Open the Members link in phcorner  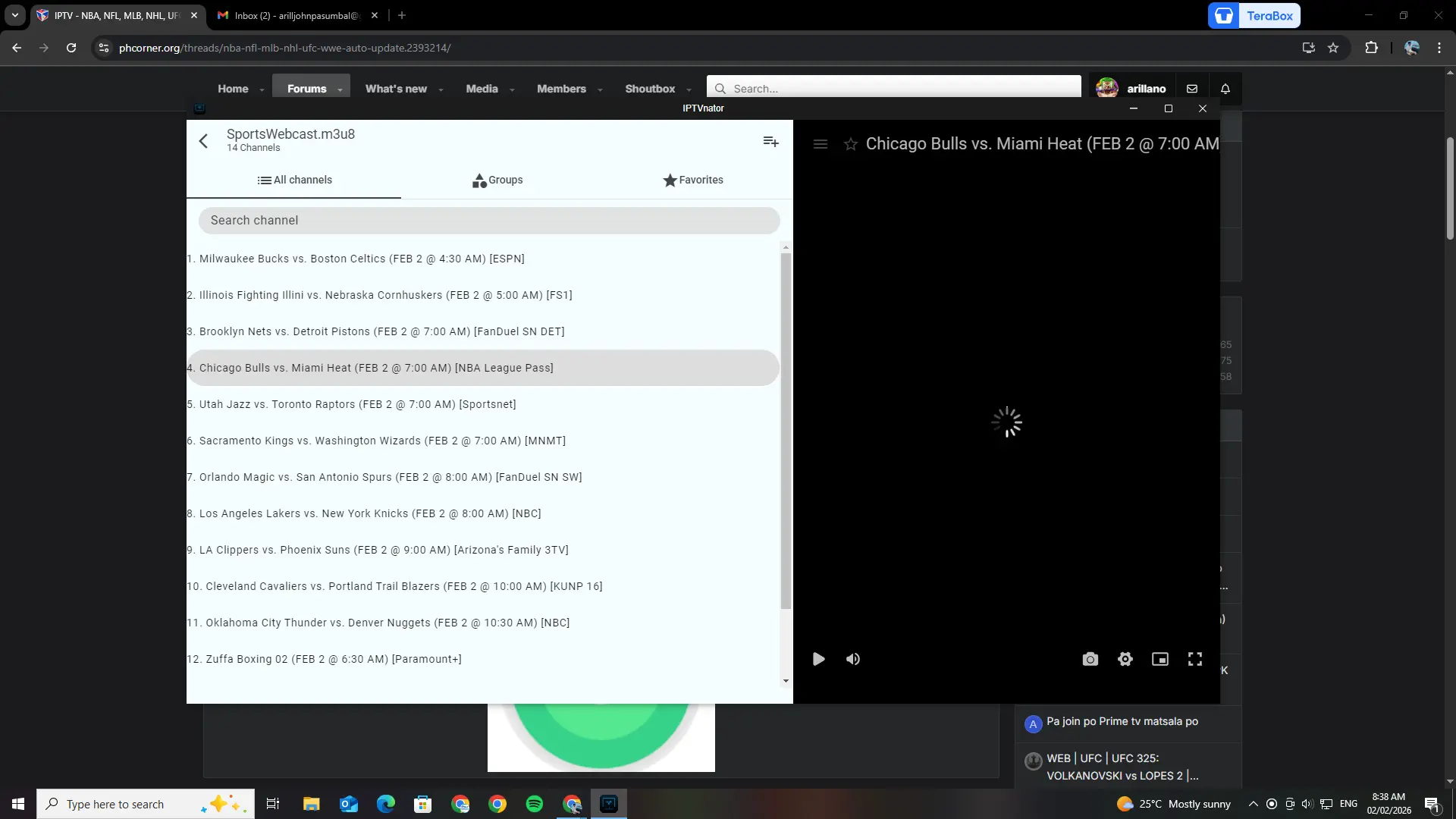tap(561, 89)
